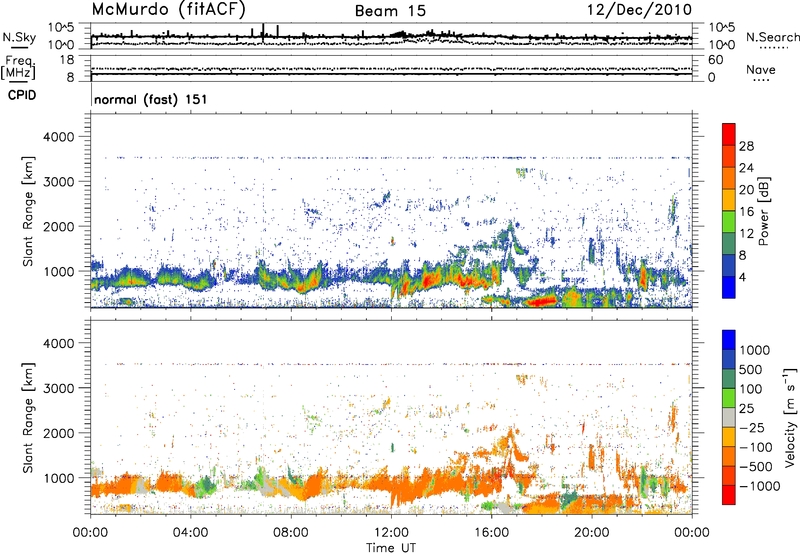The width and height of the screenshot is (800, 554).
Task: Click red top of Power colorbar
Action: tap(729, 134)
